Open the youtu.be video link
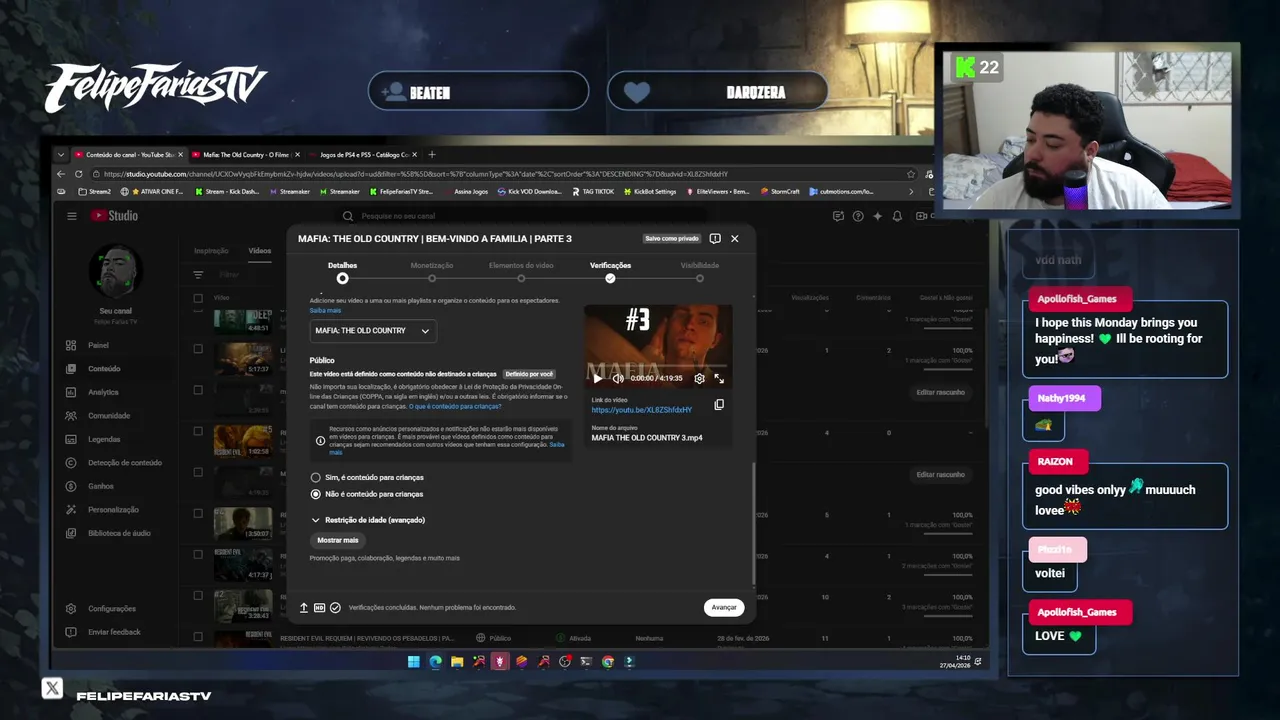Image resolution: width=1280 pixels, height=720 pixels. click(641, 410)
